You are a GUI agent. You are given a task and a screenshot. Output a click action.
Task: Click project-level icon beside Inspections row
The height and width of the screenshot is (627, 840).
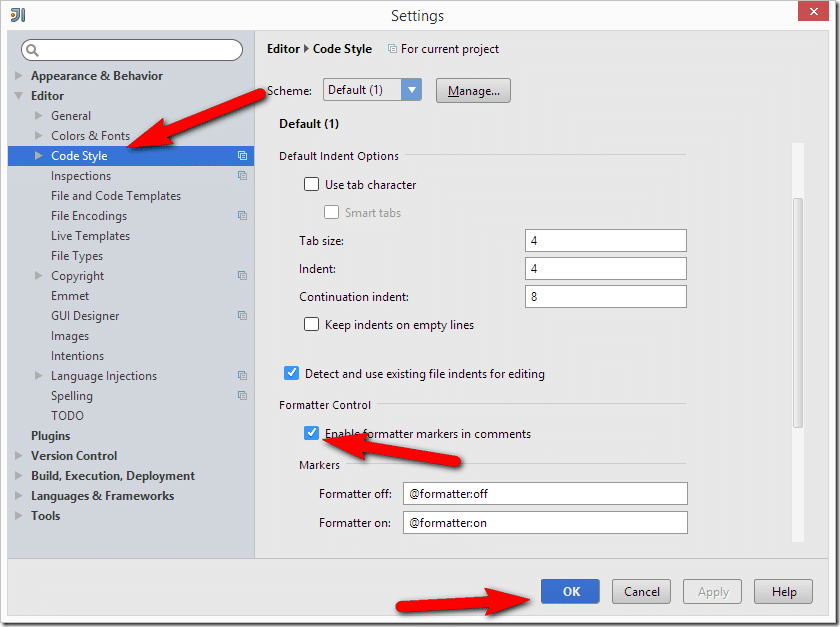(242, 176)
